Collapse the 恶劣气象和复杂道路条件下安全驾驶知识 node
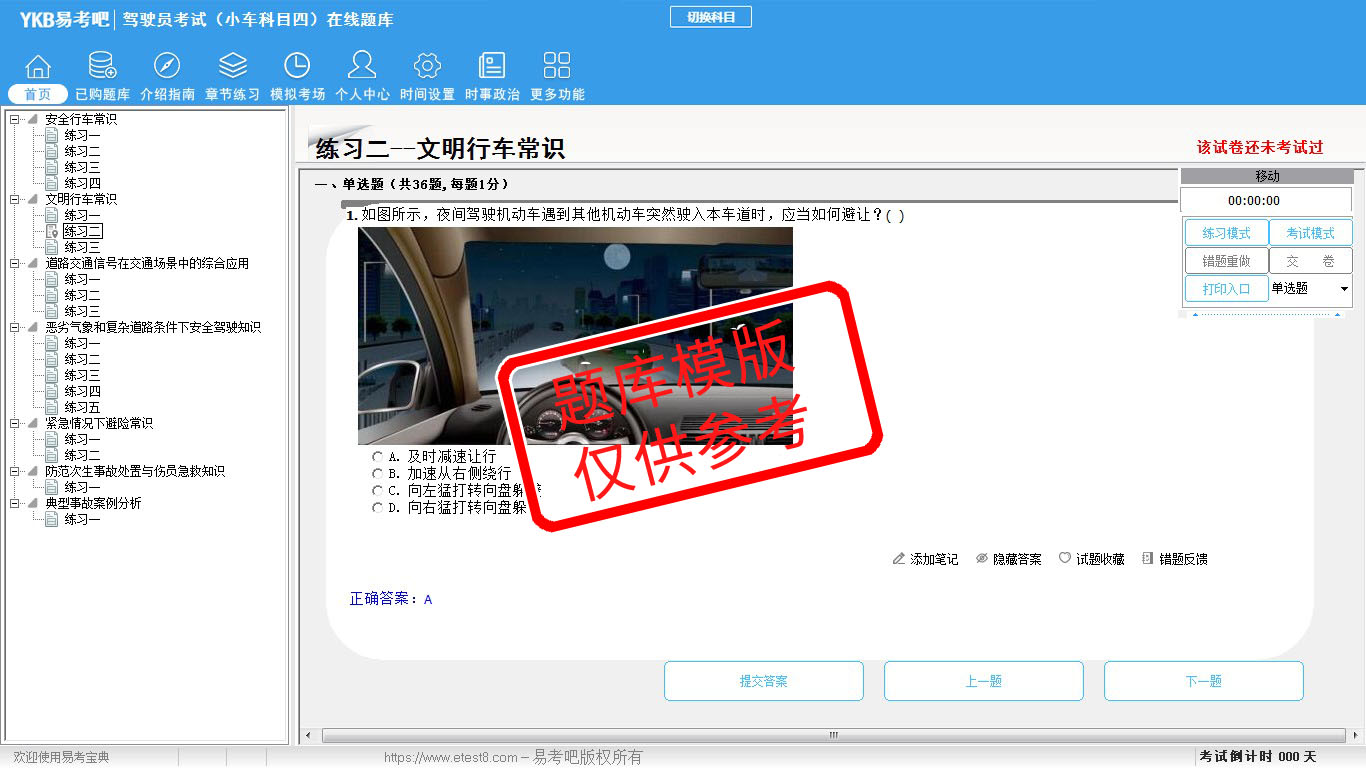Viewport: 1366px width, 768px height. pyautogui.click(x=15, y=328)
